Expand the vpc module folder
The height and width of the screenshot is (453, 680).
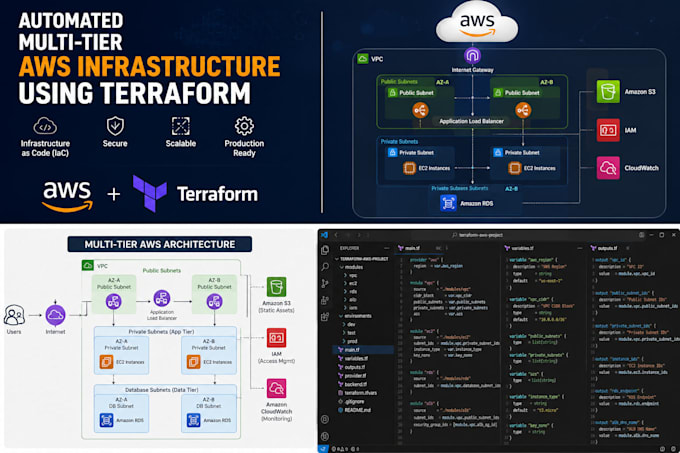click(351, 275)
